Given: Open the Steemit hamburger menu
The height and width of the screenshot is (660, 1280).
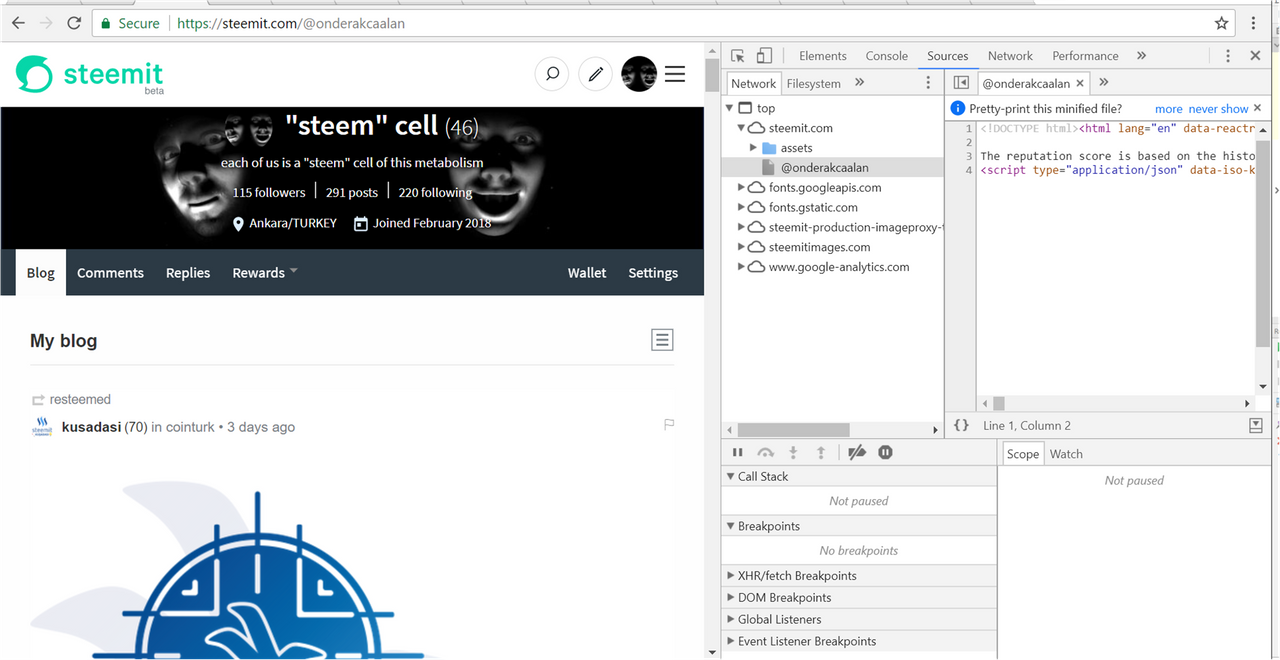Looking at the screenshot, I should point(675,74).
